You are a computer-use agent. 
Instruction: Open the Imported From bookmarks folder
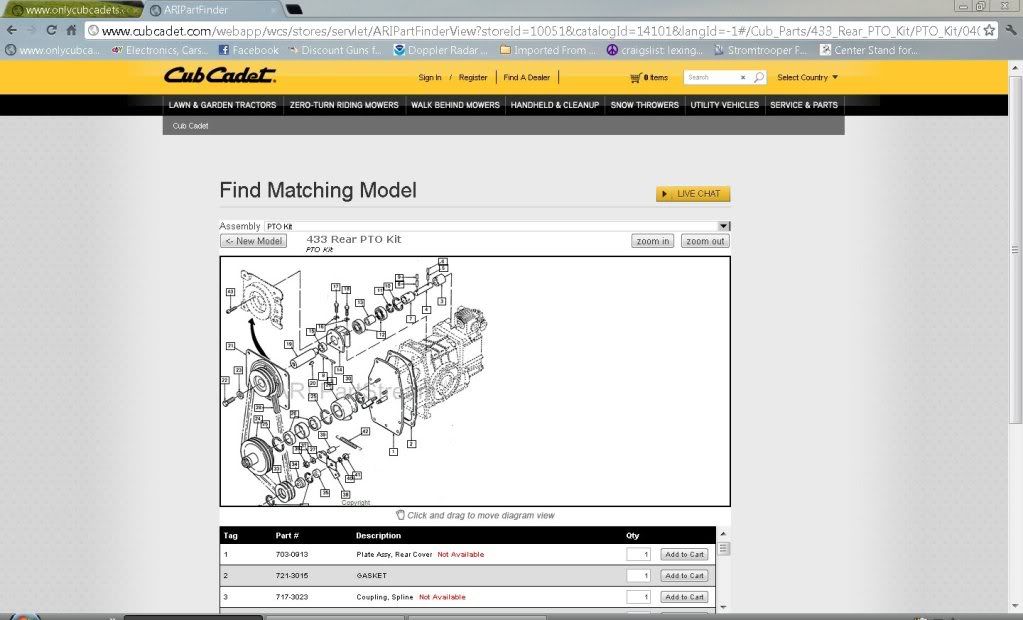[549, 50]
